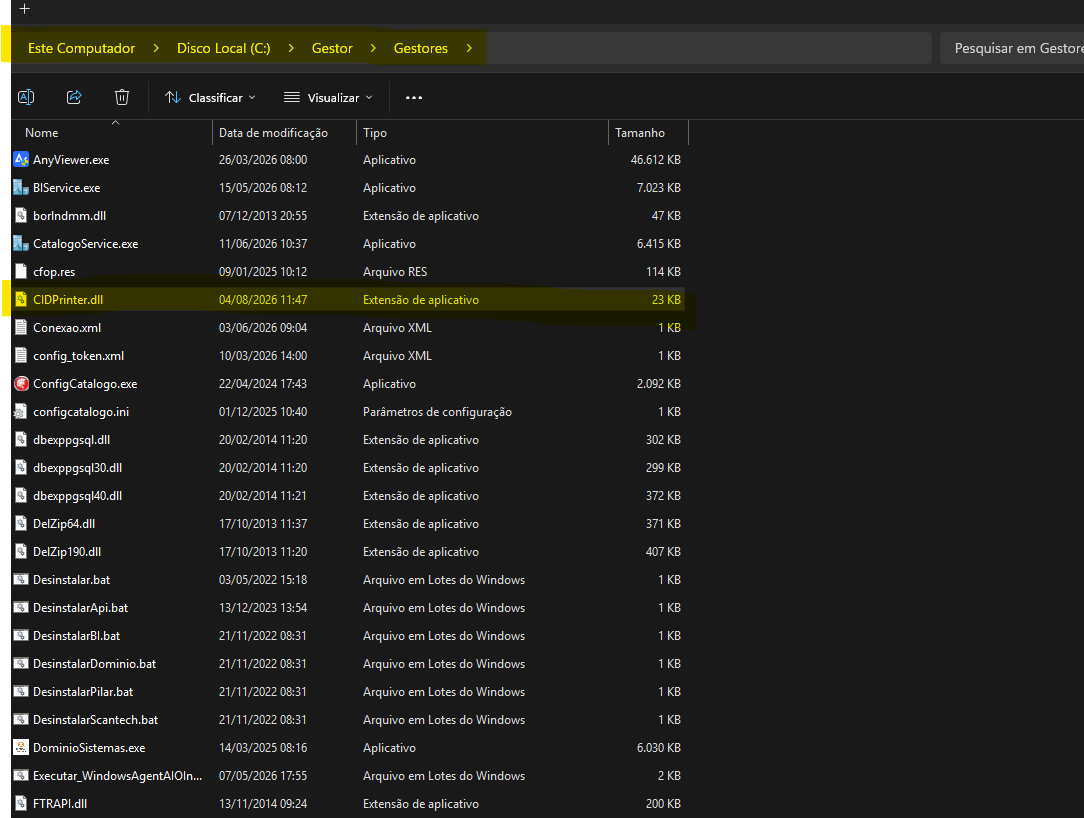Select file name DesinstalarDominio.bat
Viewport: 1084px width, 818px height.
(95, 664)
